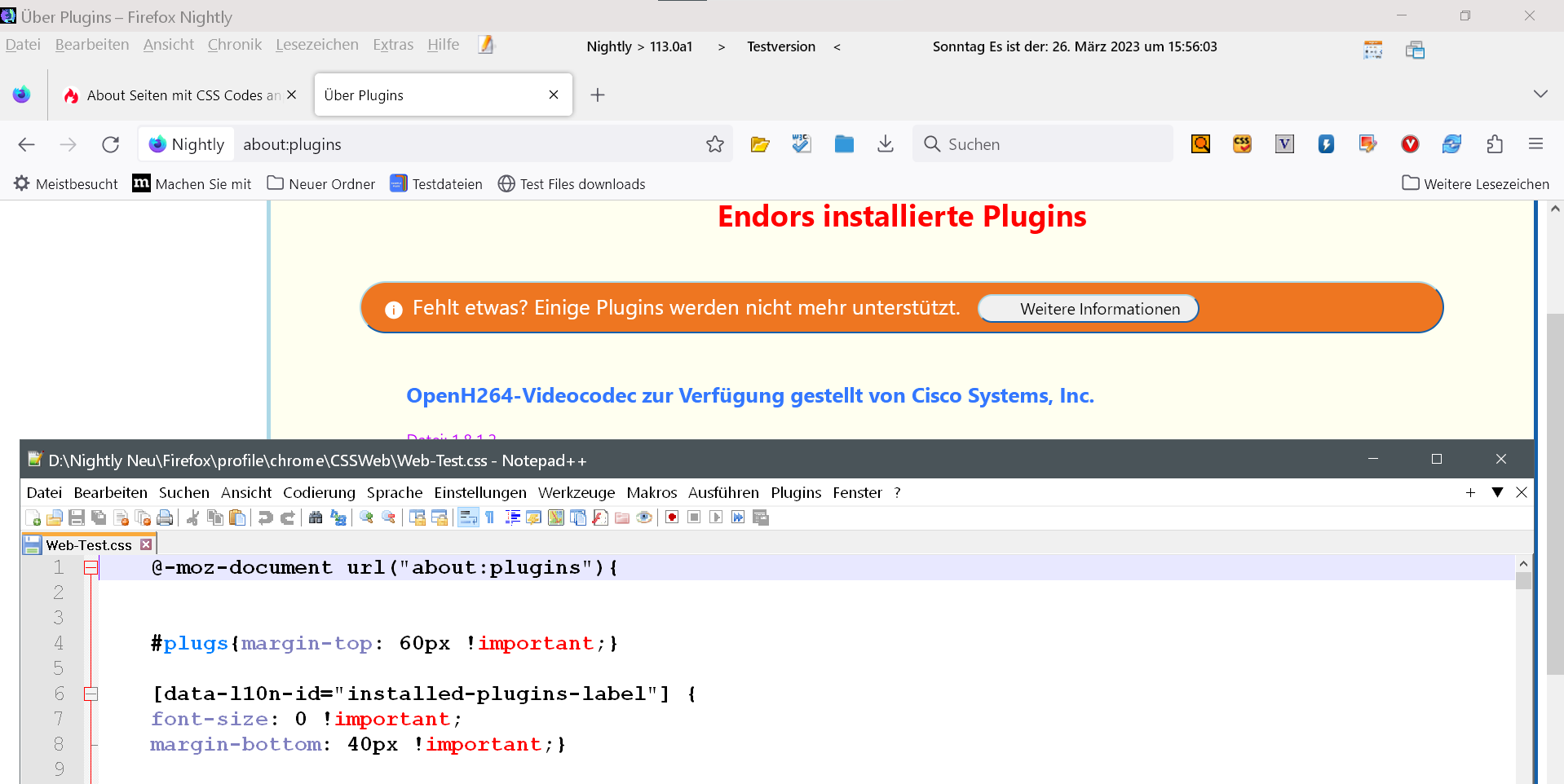Click the undo arrow in Notepad++ toolbar
Viewport: 1564px width, 784px height.
[265, 518]
